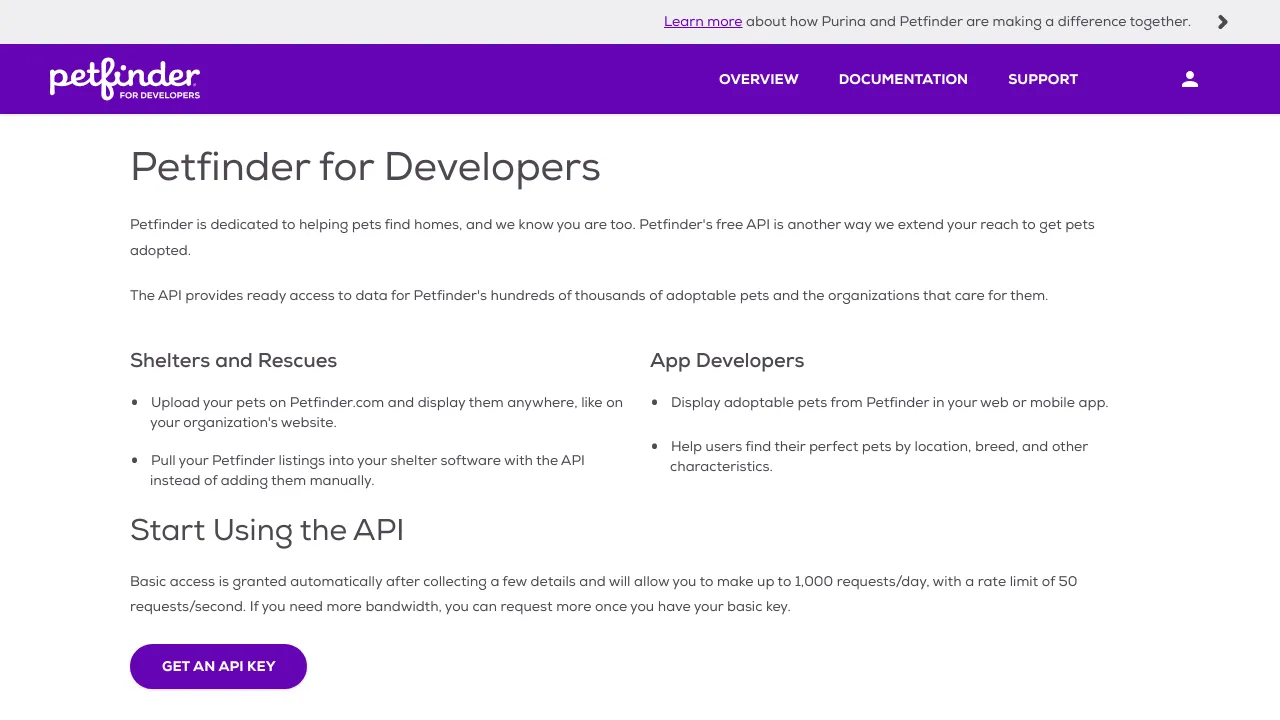Click the "App Developers" heading

pyautogui.click(x=727, y=360)
